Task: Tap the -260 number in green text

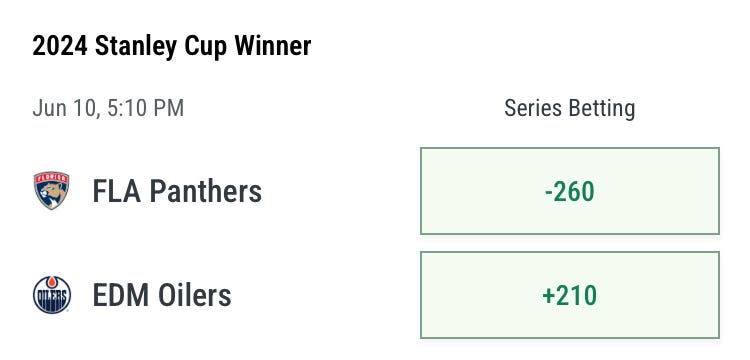Action: click(x=570, y=192)
